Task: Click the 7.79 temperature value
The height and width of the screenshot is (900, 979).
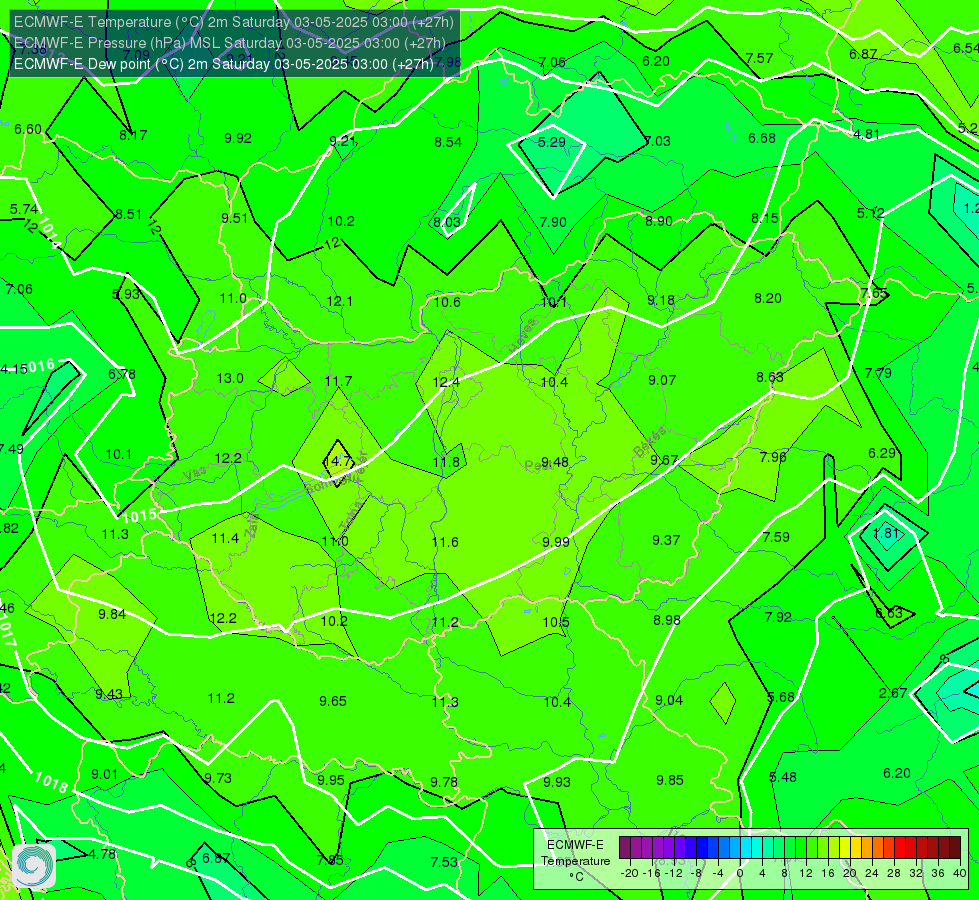Action: (x=878, y=373)
